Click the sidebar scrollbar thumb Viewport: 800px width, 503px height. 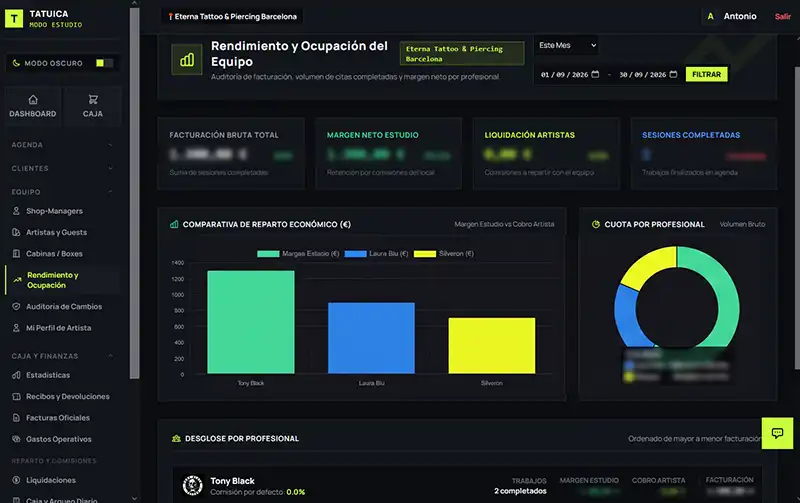click(134, 193)
